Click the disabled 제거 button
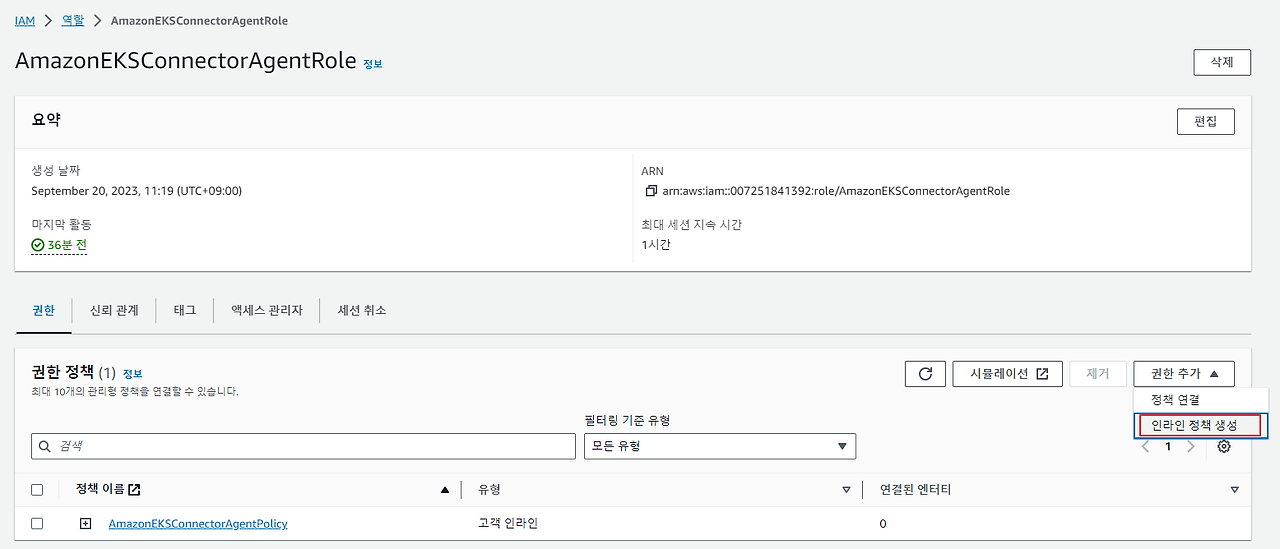Viewport: 1280px width, 549px height. click(1098, 374)
